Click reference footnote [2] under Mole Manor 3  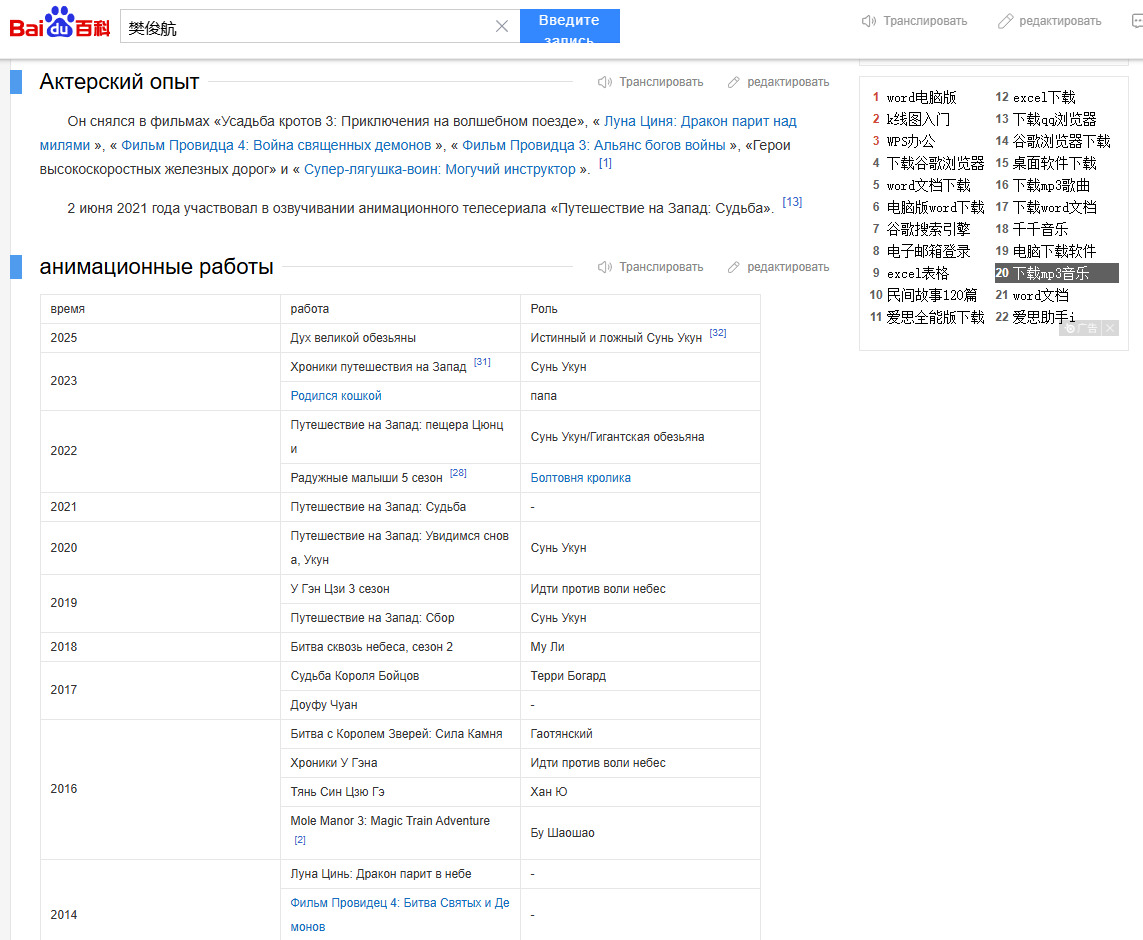pos(300,840)
